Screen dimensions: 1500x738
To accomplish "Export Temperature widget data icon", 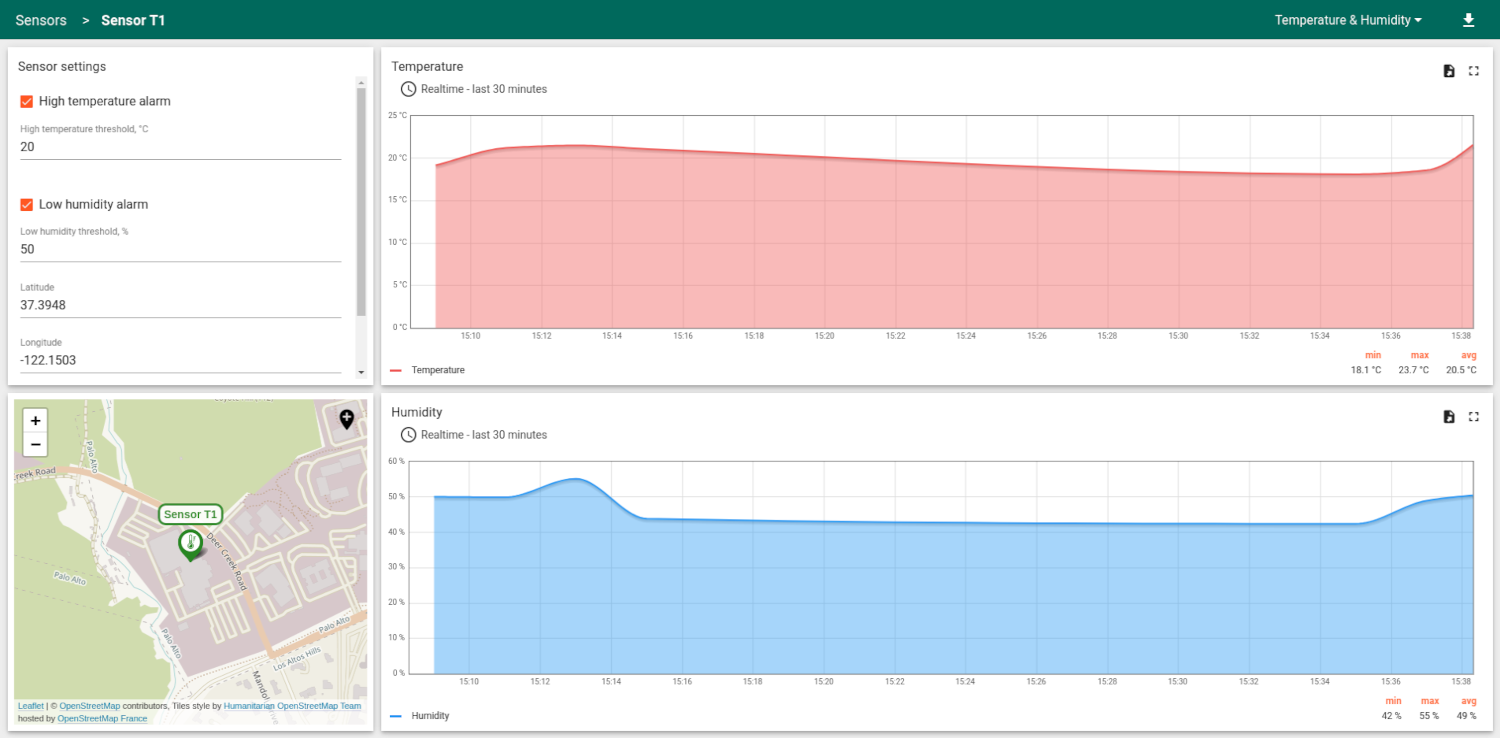I will (1449, 71).
